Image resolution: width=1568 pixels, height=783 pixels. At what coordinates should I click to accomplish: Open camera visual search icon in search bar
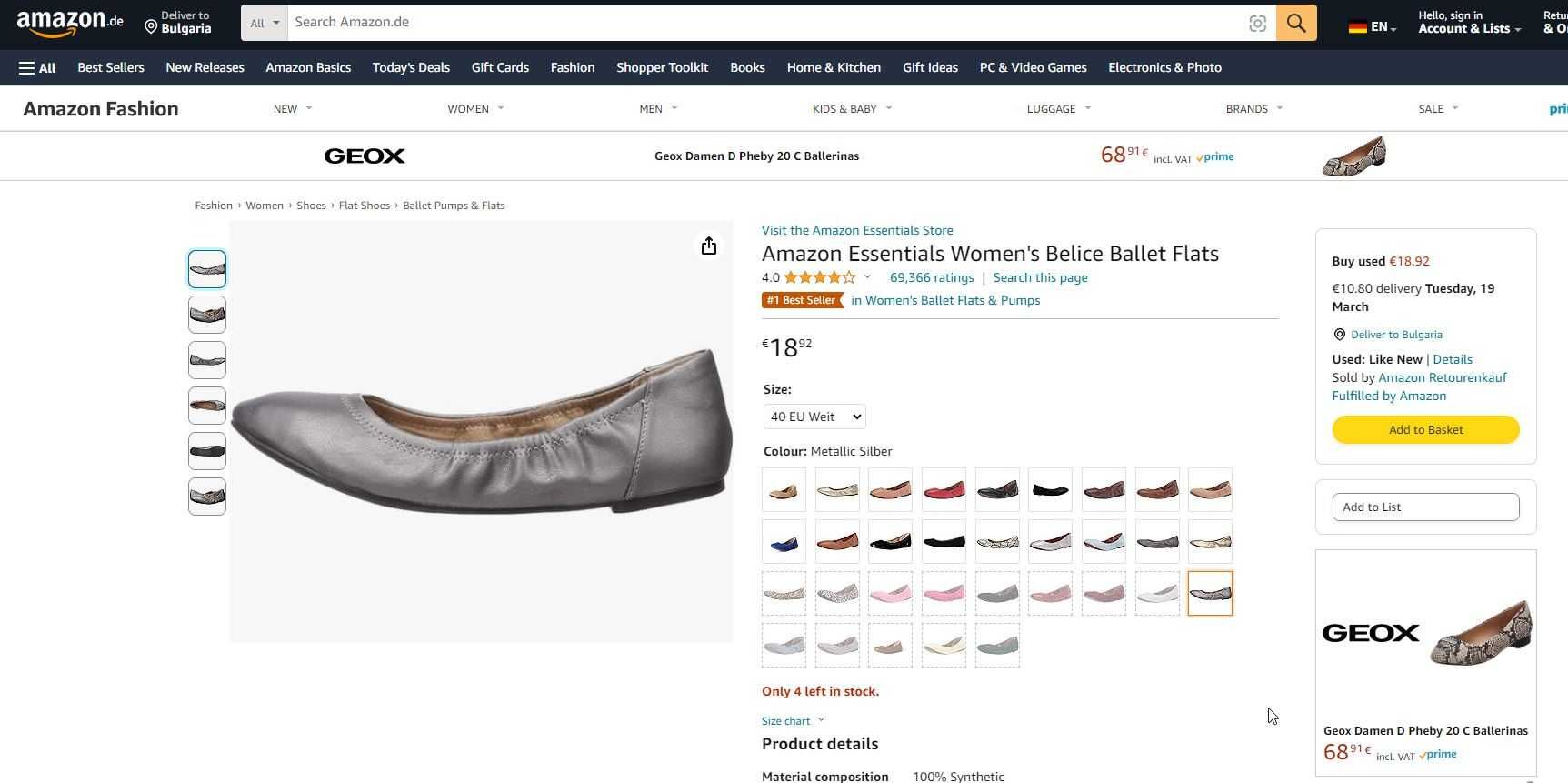click(x=1257, y=24)
